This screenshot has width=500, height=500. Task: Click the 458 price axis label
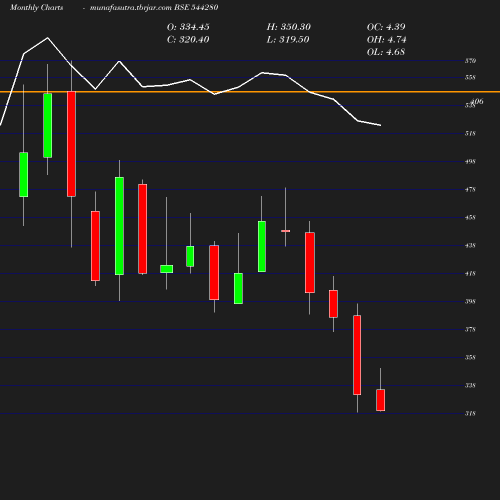(x=470, y=217)
